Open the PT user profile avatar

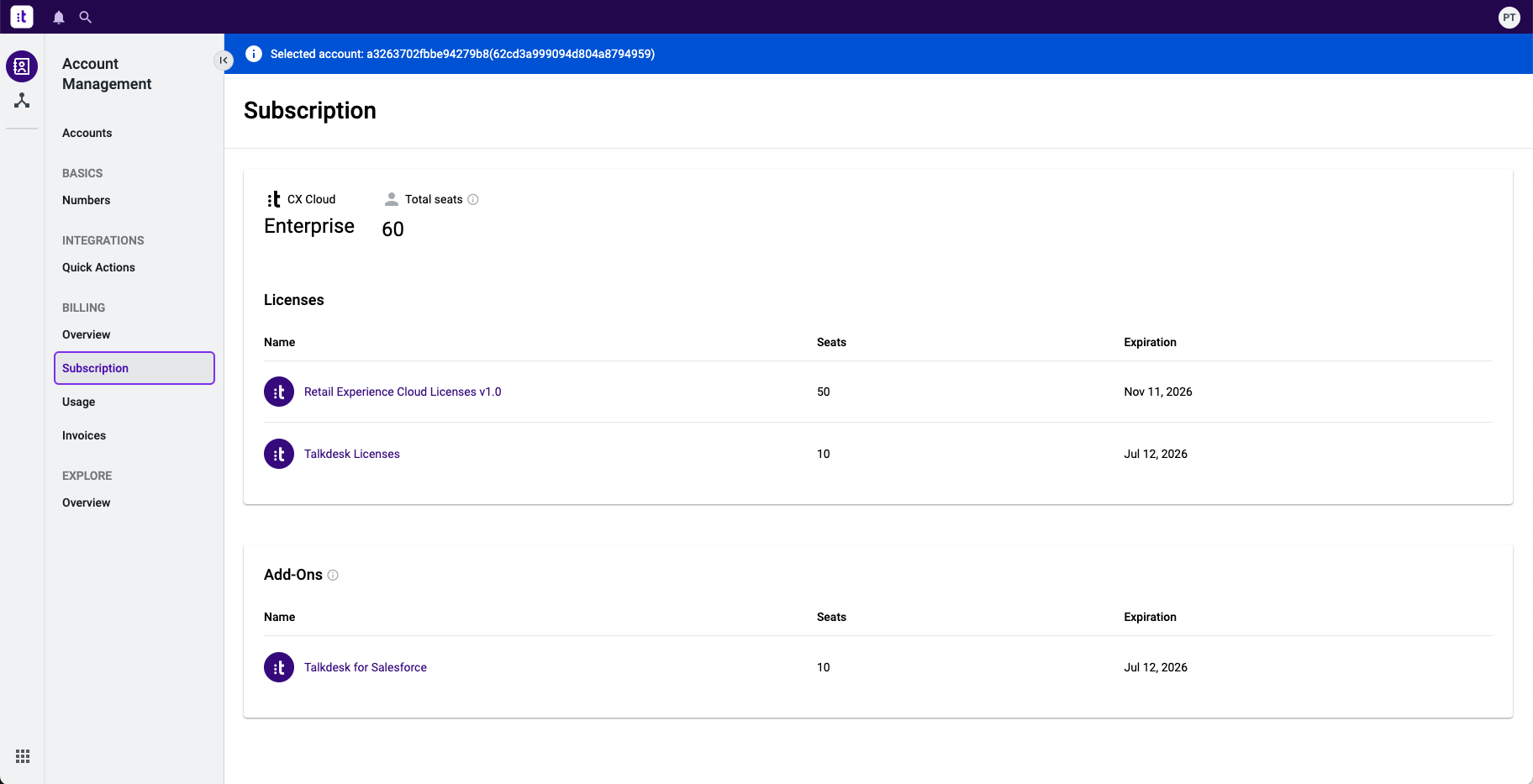click(x=1509, y=17)
